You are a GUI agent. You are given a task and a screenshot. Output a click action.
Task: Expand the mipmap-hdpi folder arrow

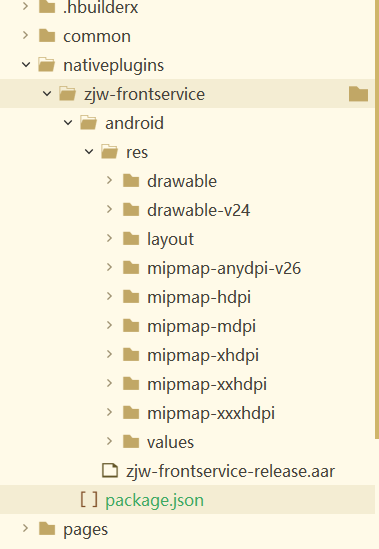(x=109, y=297)
